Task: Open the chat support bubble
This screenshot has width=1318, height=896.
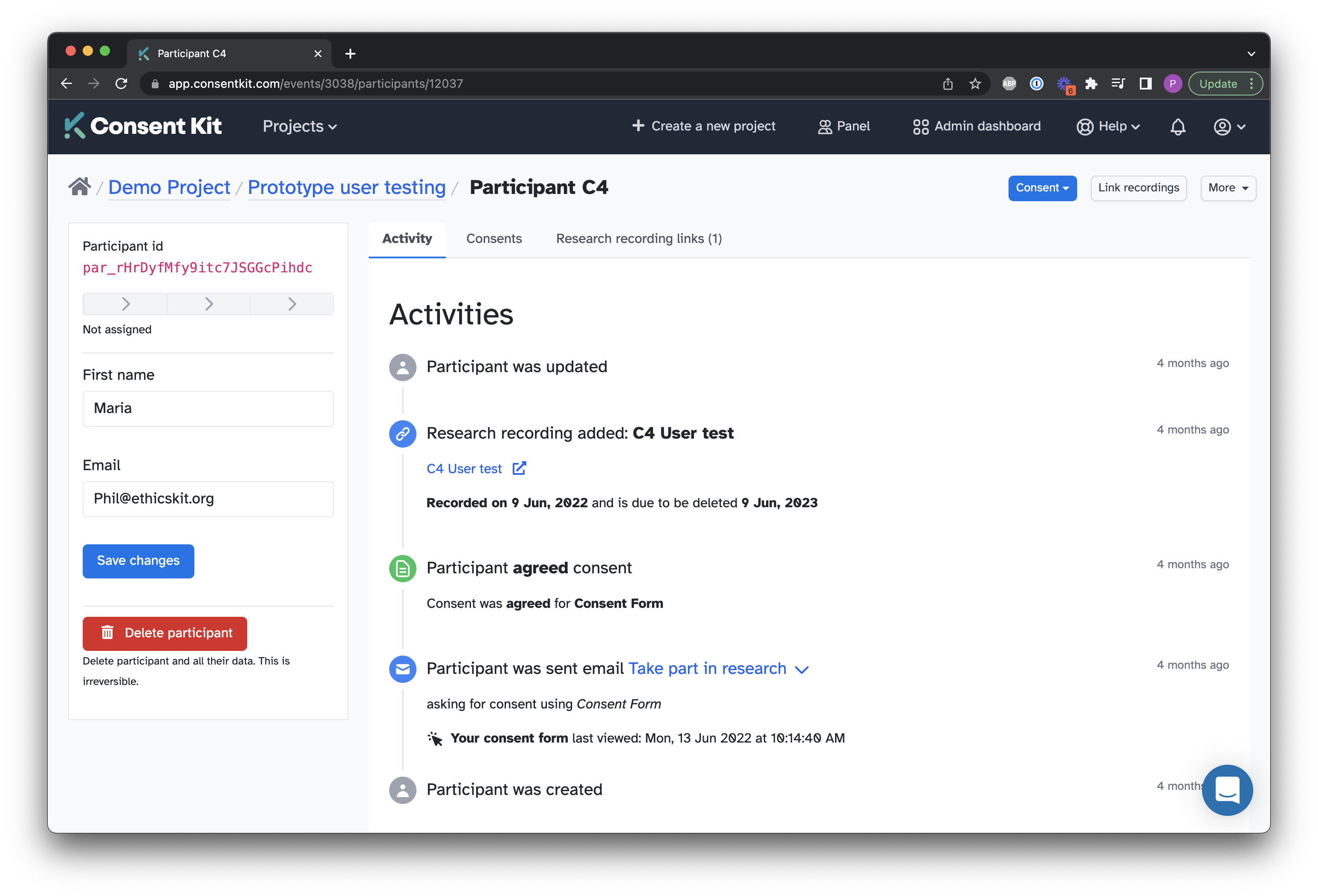Action: click(x=1227, y=789)
